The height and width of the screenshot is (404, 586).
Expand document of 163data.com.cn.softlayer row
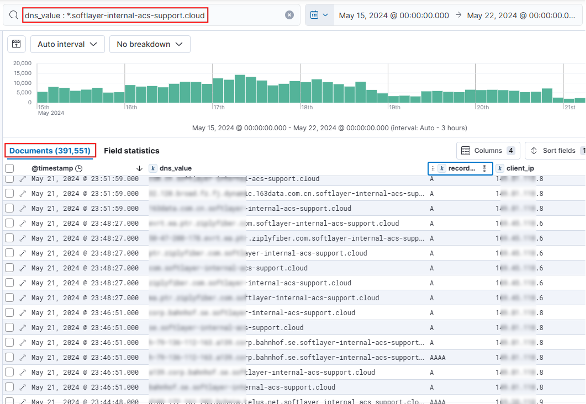(x=23, y=194)
